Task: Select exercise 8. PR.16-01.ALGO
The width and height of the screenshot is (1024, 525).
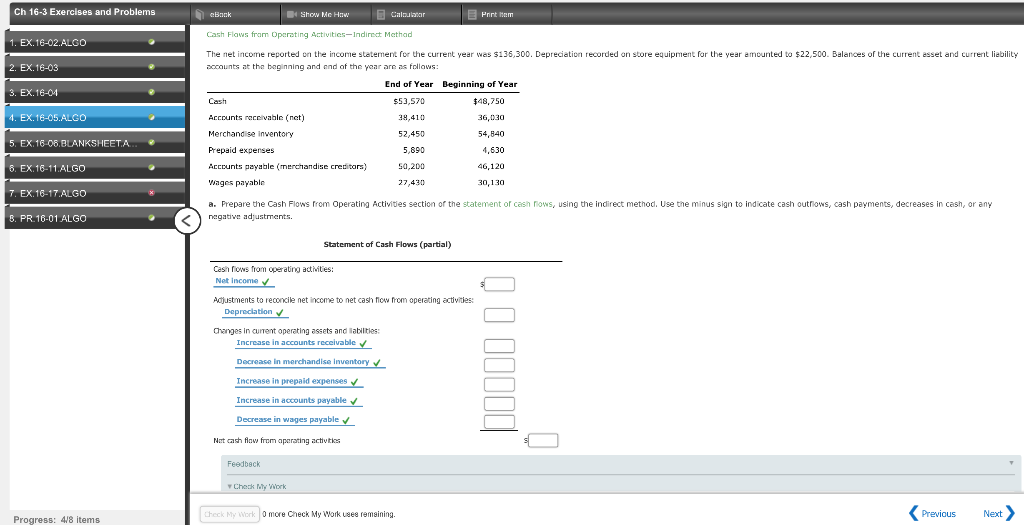Action: click(x=95, y=218)
